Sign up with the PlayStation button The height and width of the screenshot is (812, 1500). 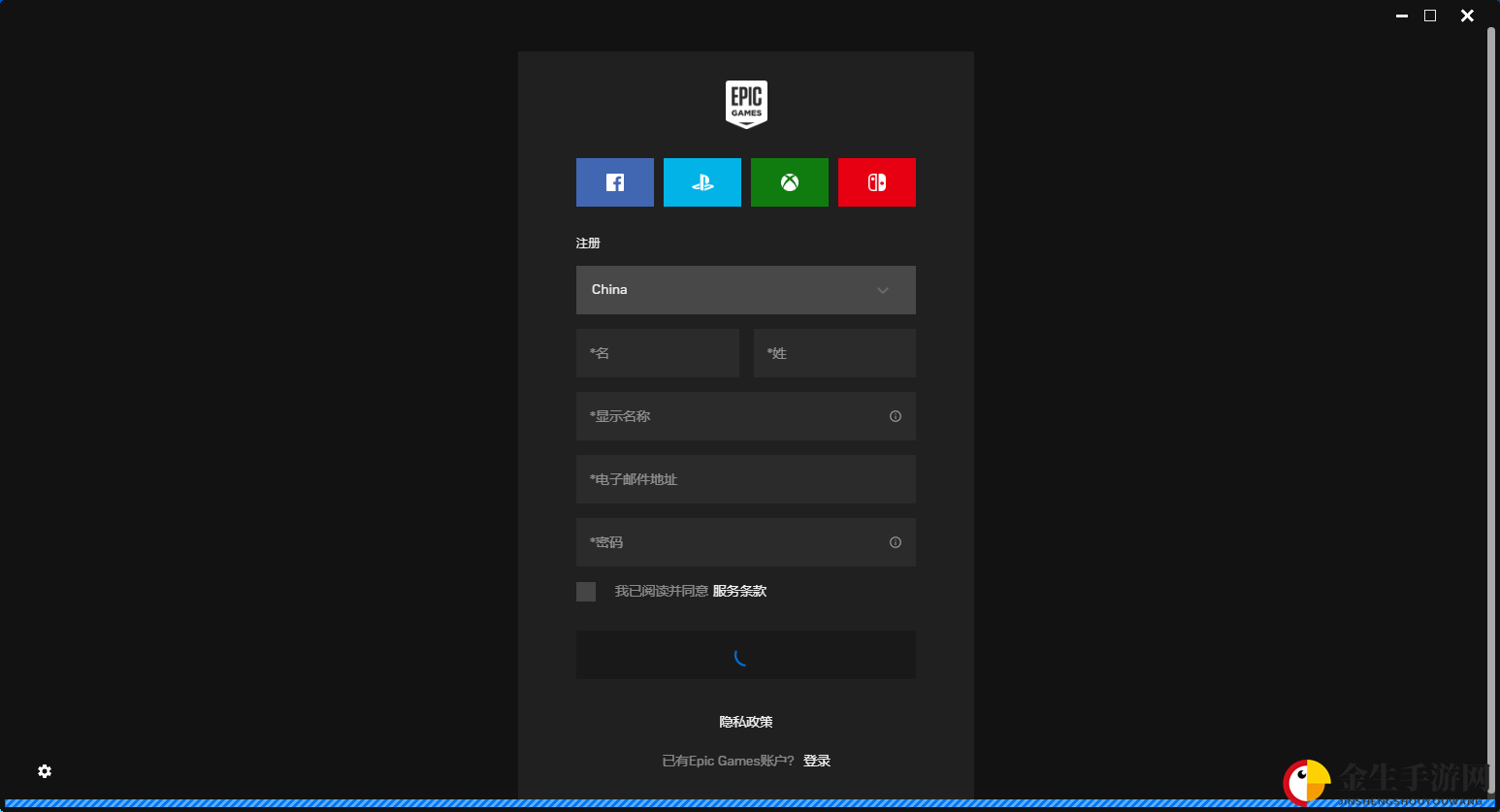click(x=702, y=182)
